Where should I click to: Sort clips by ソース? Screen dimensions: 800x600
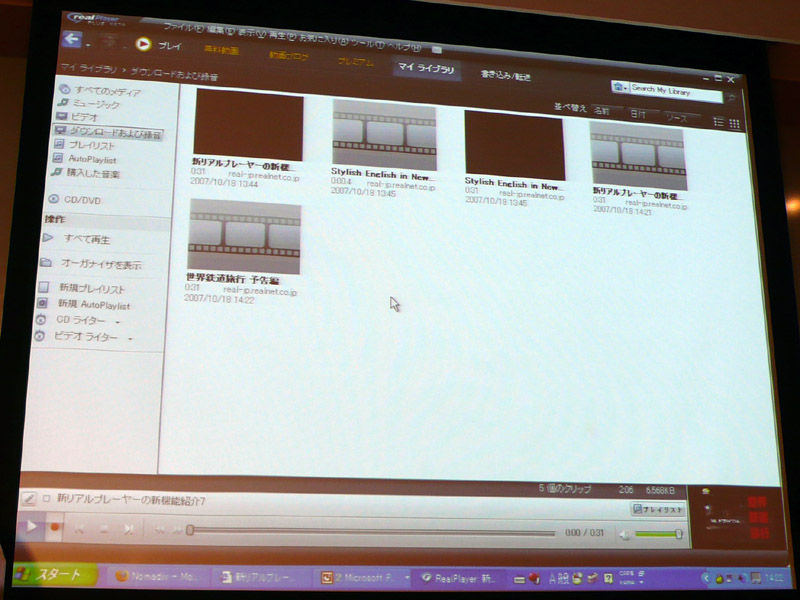(x=679, y=118)
